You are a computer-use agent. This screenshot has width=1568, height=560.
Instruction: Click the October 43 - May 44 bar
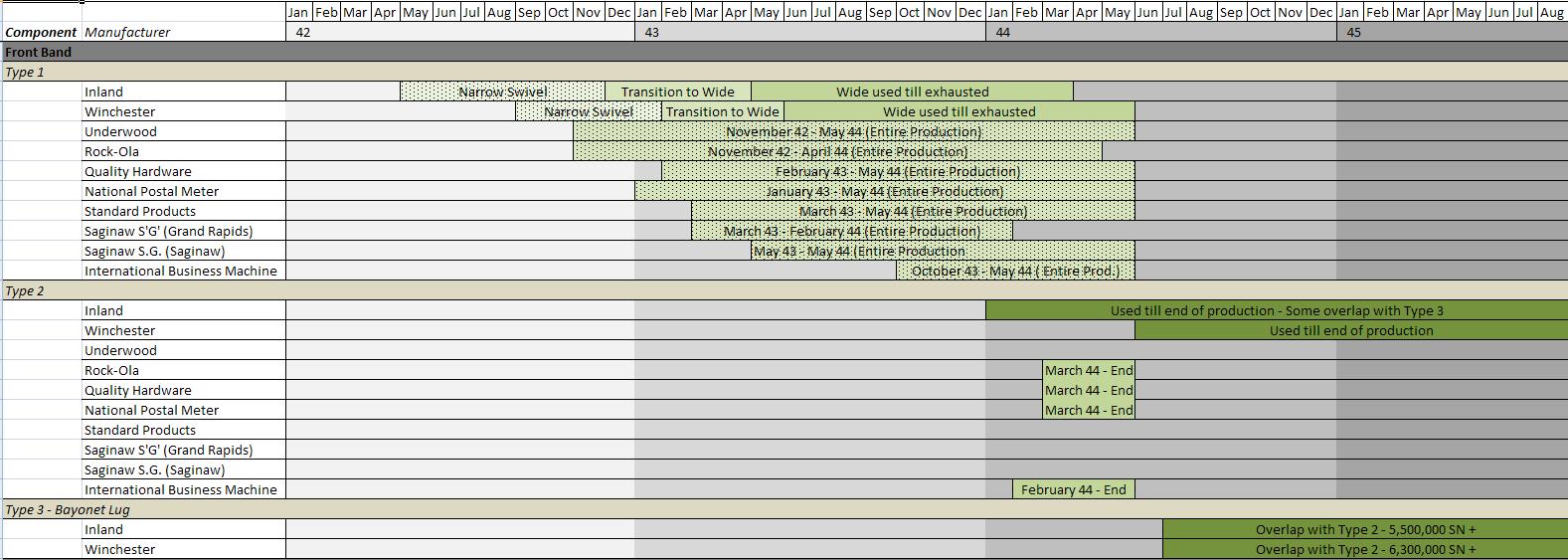[x=1015, y=271]
